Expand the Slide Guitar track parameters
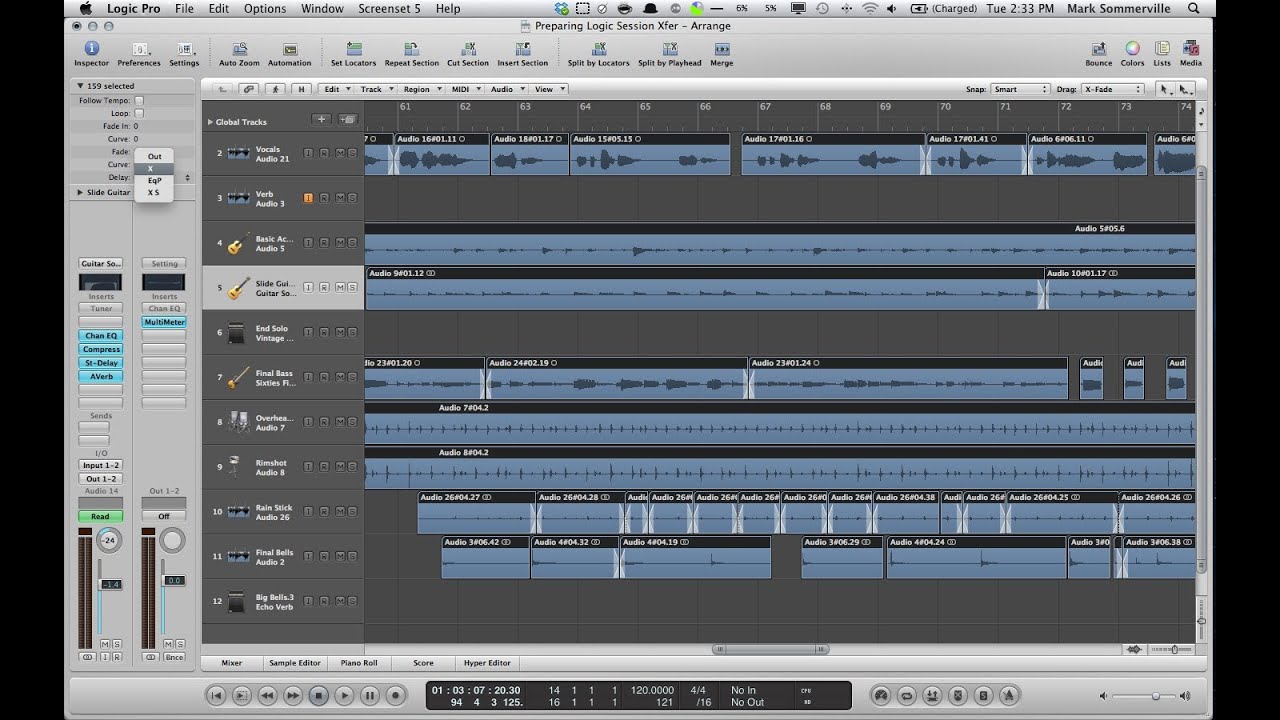Viewport: 1280px width, 720px height. coord(80,192)
